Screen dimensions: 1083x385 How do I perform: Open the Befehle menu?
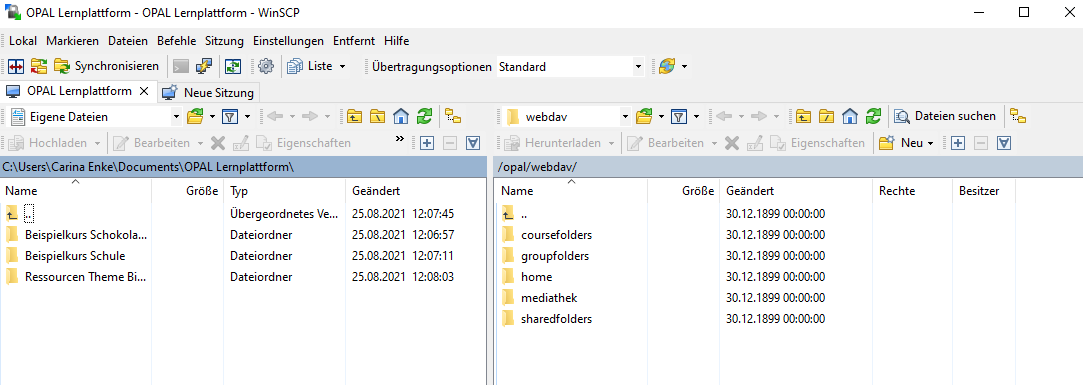(177, 41)
